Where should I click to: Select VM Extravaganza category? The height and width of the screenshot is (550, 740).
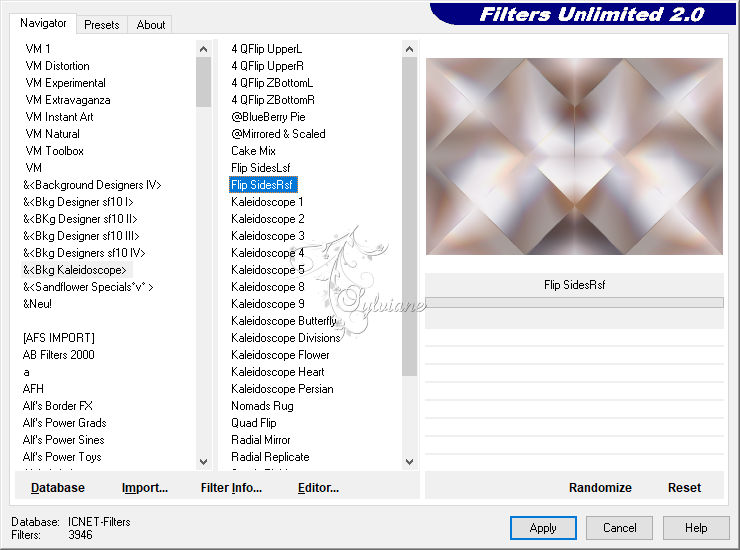pyautogui.click(x=68, y=100)
